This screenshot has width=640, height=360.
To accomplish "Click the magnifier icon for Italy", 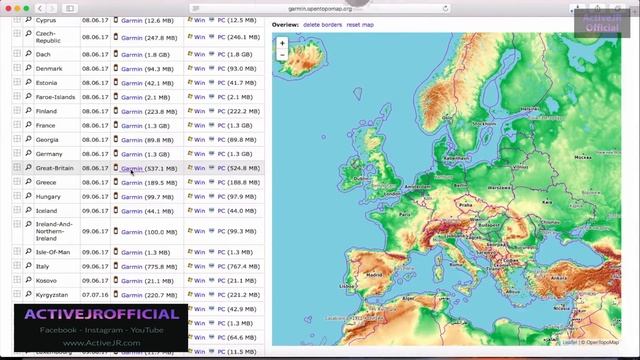I will (x=28, y=266).
